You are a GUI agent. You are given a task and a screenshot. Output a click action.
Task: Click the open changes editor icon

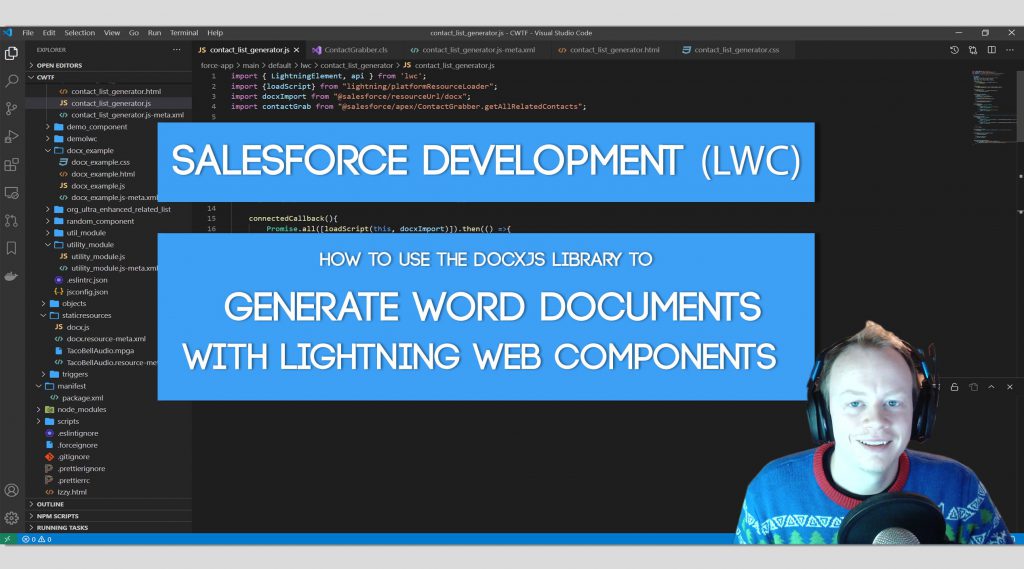973,50
